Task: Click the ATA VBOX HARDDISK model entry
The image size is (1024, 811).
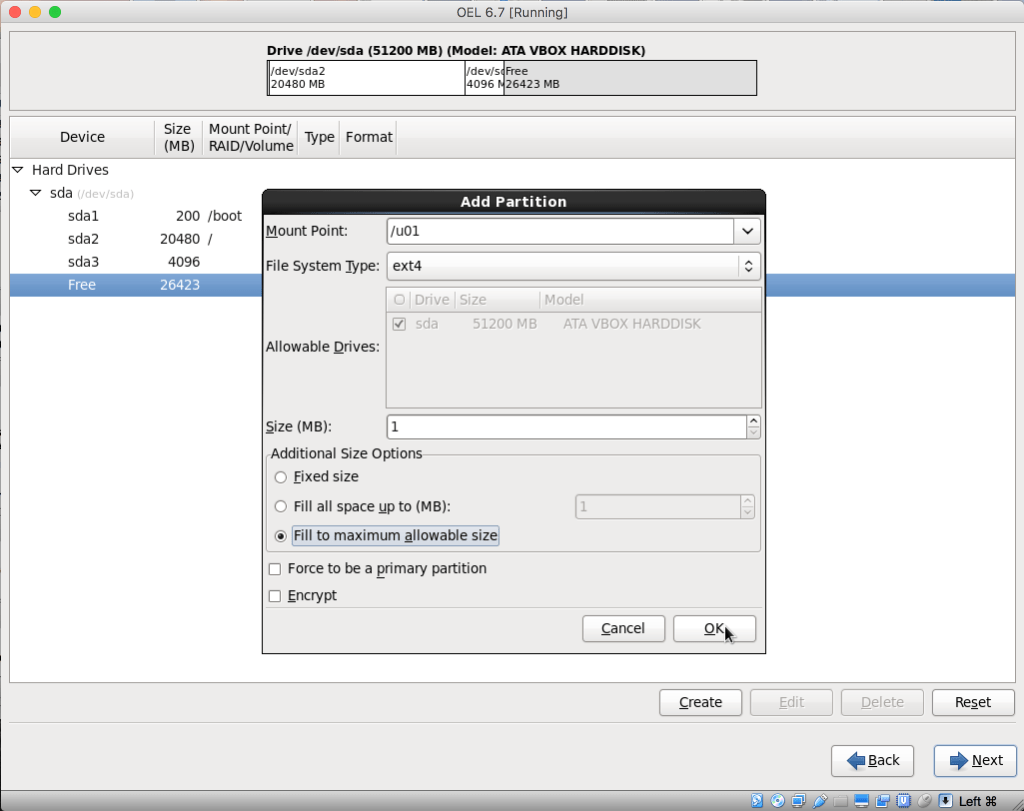Action: click(632, 324)
